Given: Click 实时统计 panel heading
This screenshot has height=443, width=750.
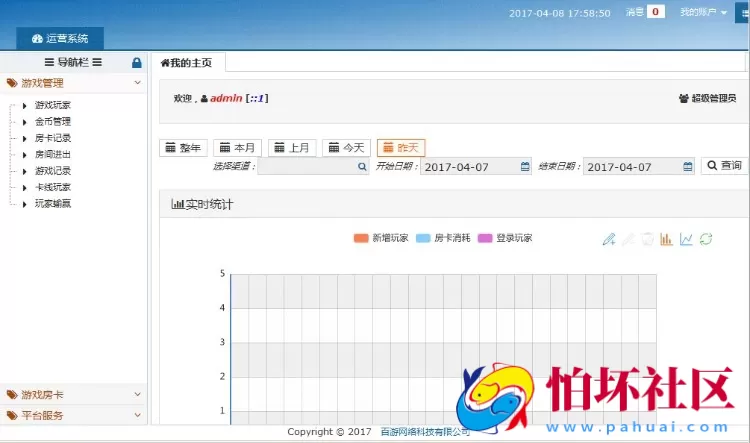Looking at the screenshot, I should click(202, 204).
